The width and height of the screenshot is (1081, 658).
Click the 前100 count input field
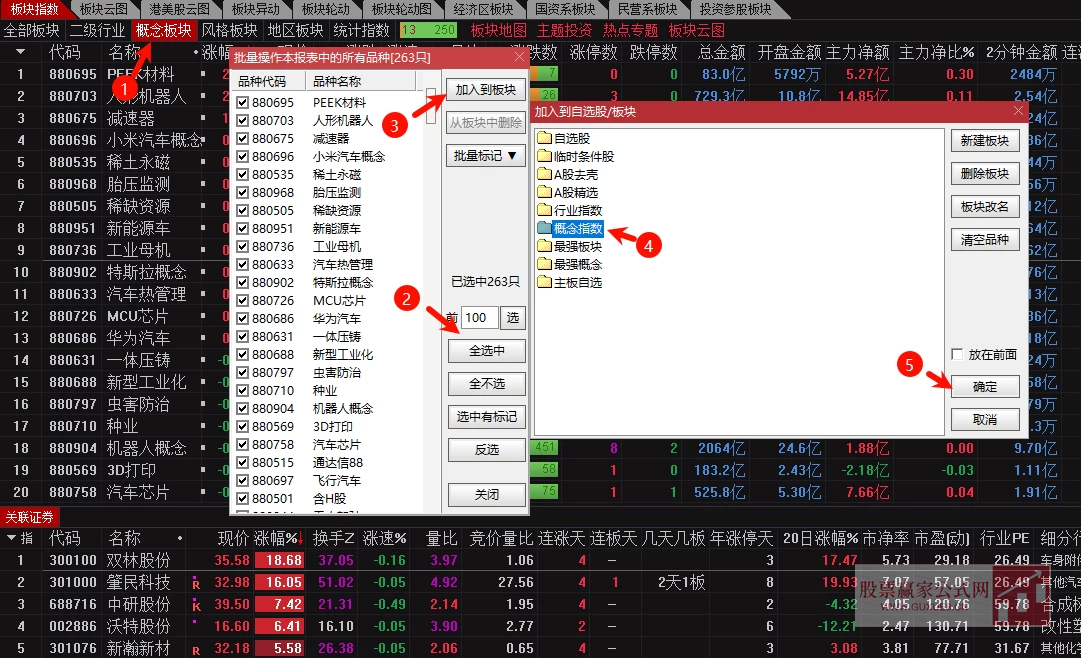click(x=478, y=316)
